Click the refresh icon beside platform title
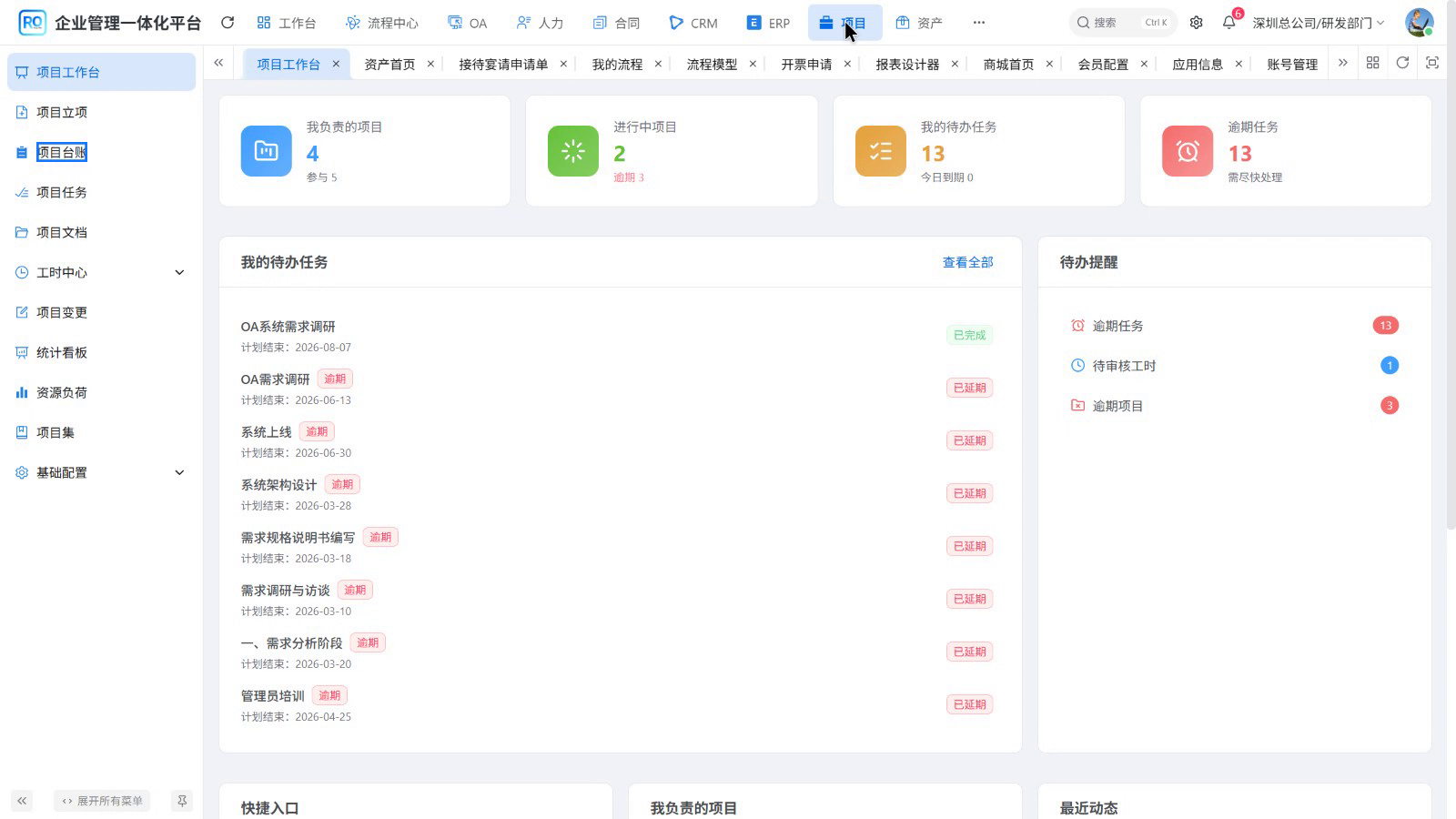 pos(227,23)
